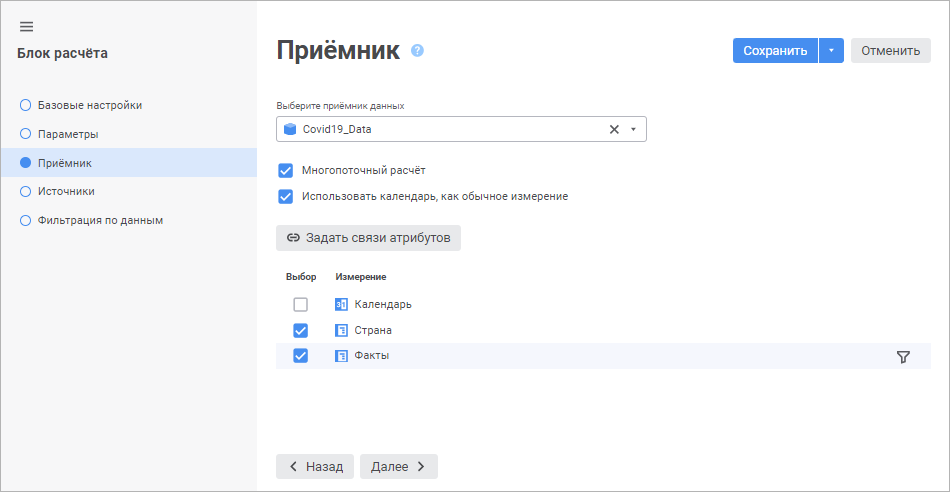
Task: Click the Страна dimension icon
Action: pos(341,330)
